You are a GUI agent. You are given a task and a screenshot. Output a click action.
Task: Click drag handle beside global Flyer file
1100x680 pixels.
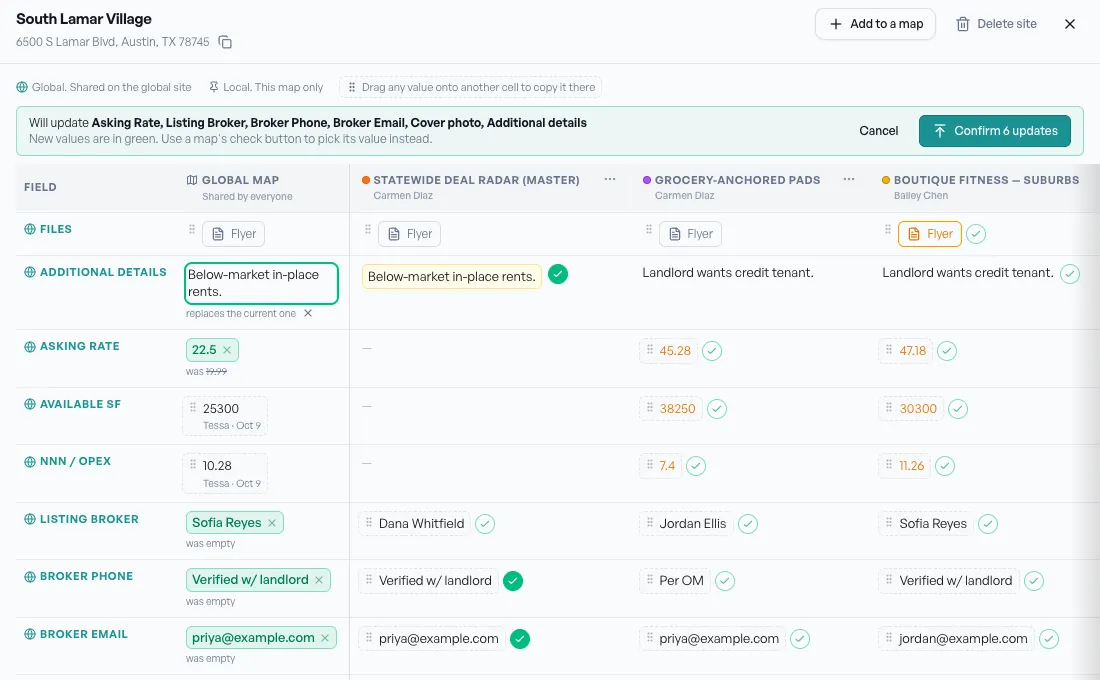click(x=192, y=229)
